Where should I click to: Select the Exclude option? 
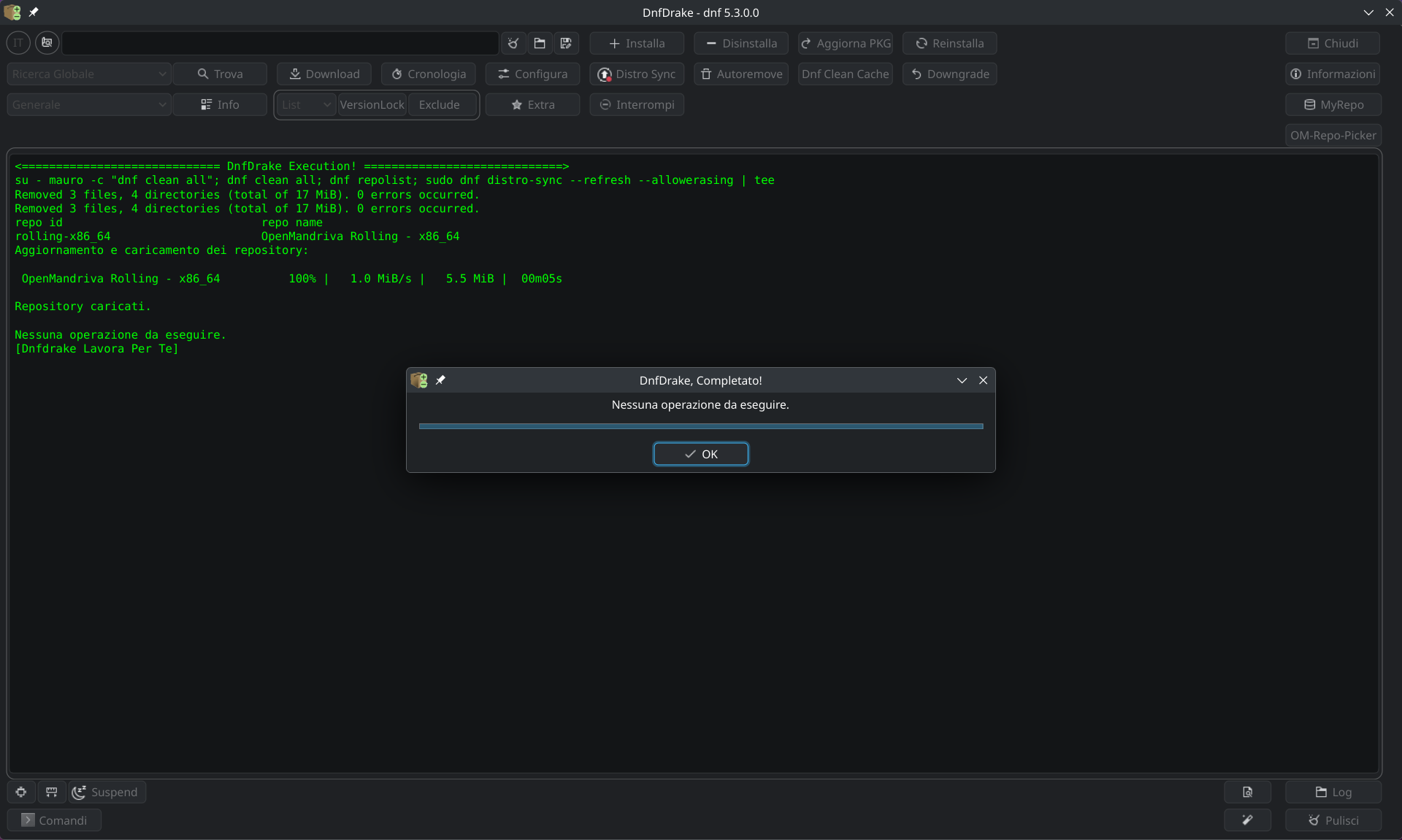(x=440, y=104)
